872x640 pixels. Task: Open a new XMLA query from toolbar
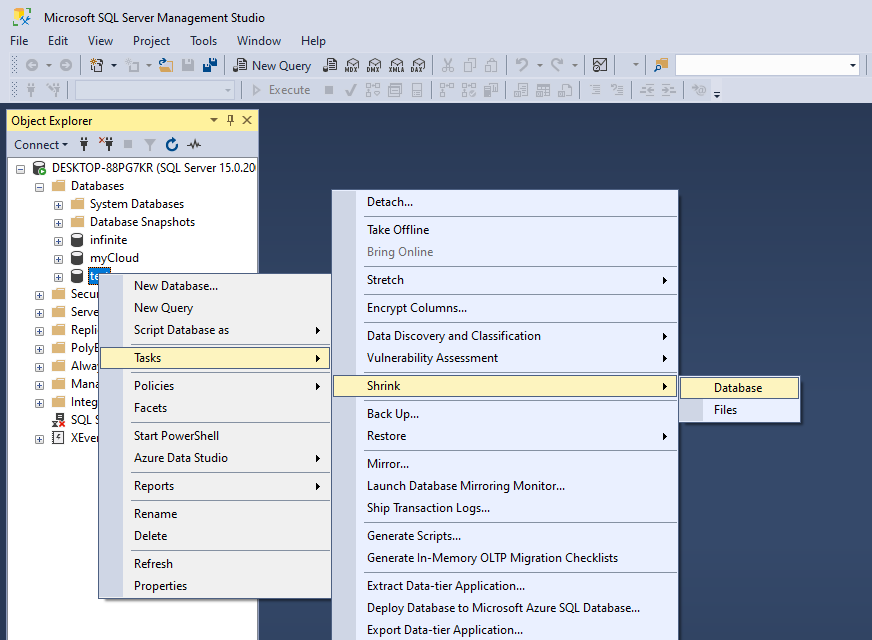pos(397,66)
